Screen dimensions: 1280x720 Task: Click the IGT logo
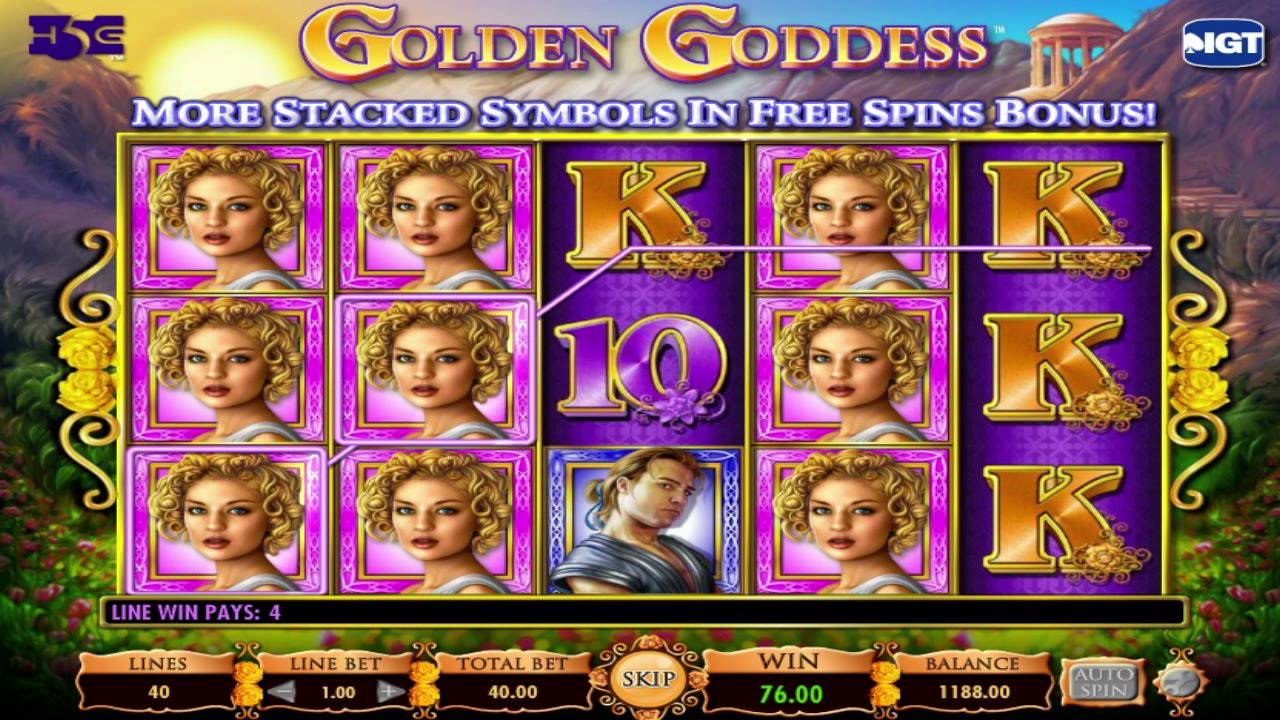click(1222, 41)
